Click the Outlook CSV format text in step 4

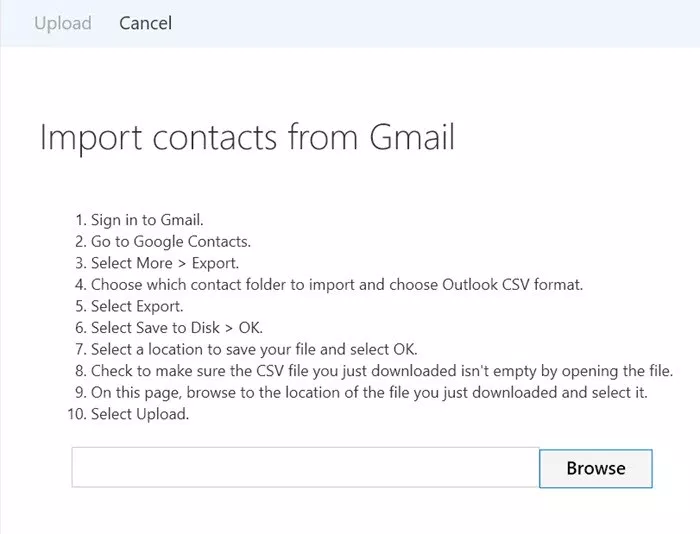click(x=512, y=284)
